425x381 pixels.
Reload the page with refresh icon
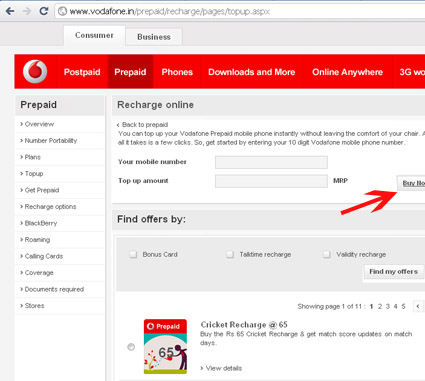point(44,11)
